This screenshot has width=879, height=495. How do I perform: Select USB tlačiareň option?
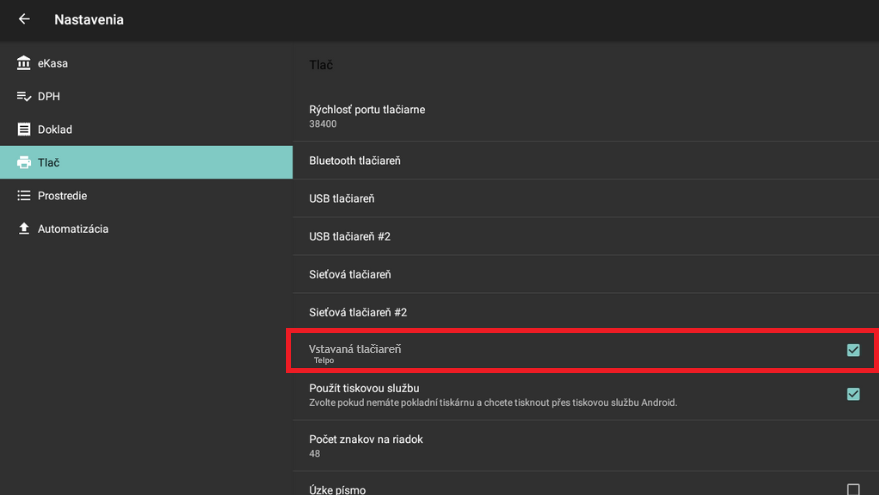(342, 199)
